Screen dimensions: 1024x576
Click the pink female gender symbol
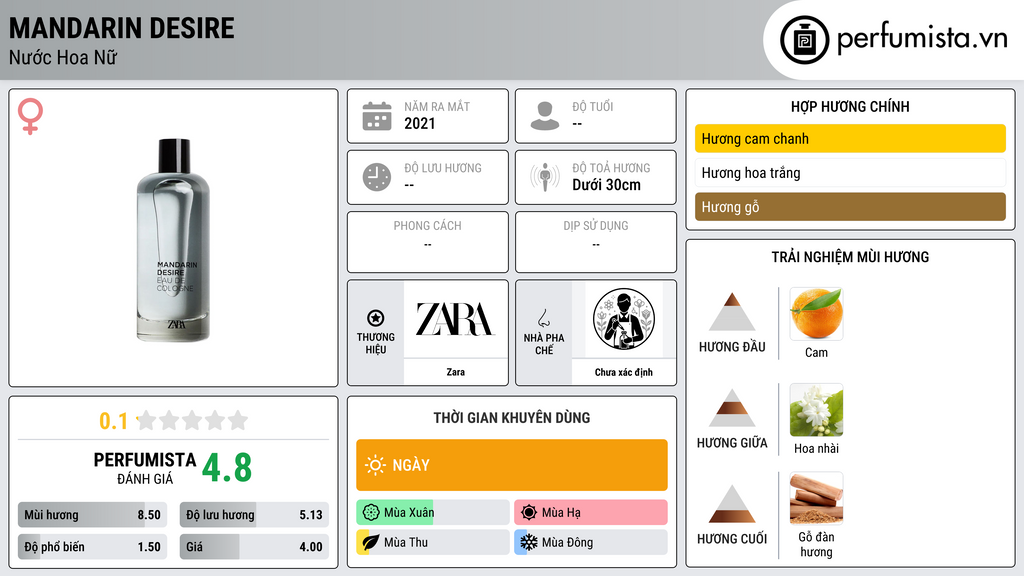30,116
